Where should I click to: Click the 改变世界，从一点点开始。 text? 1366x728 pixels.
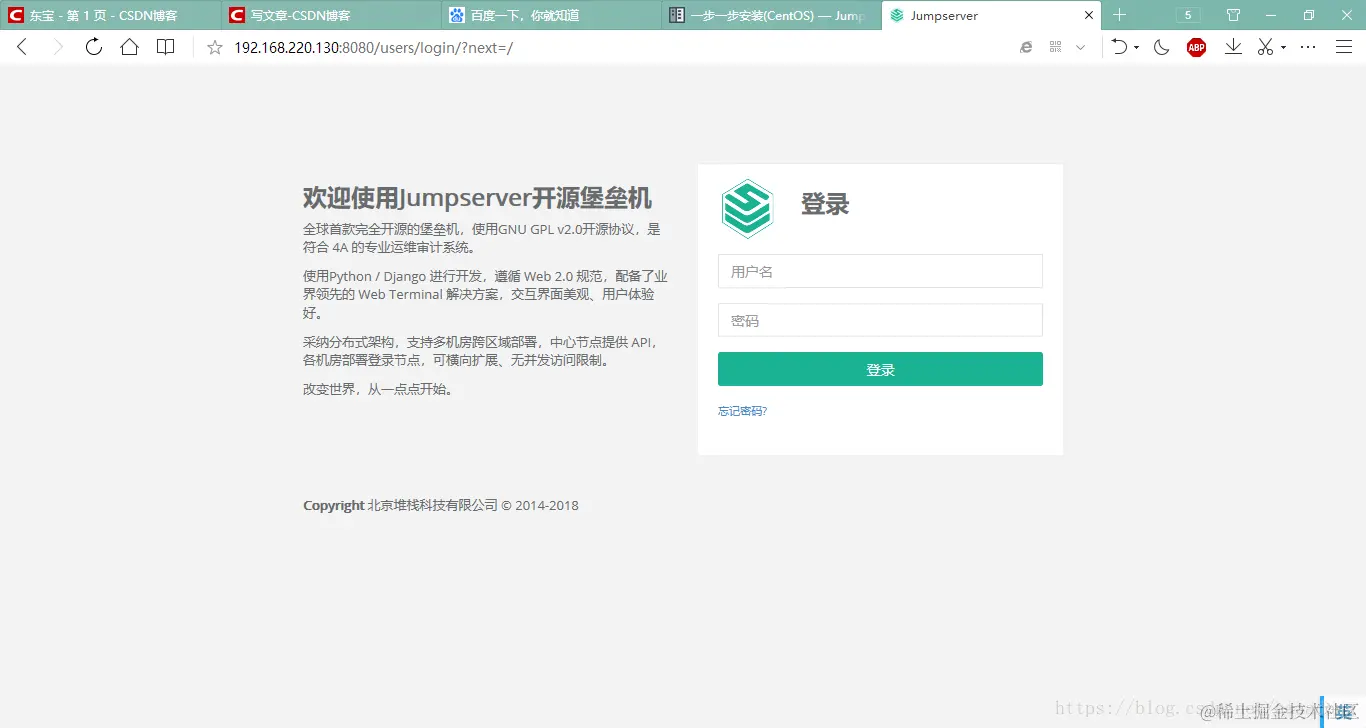tap(380, 389)
